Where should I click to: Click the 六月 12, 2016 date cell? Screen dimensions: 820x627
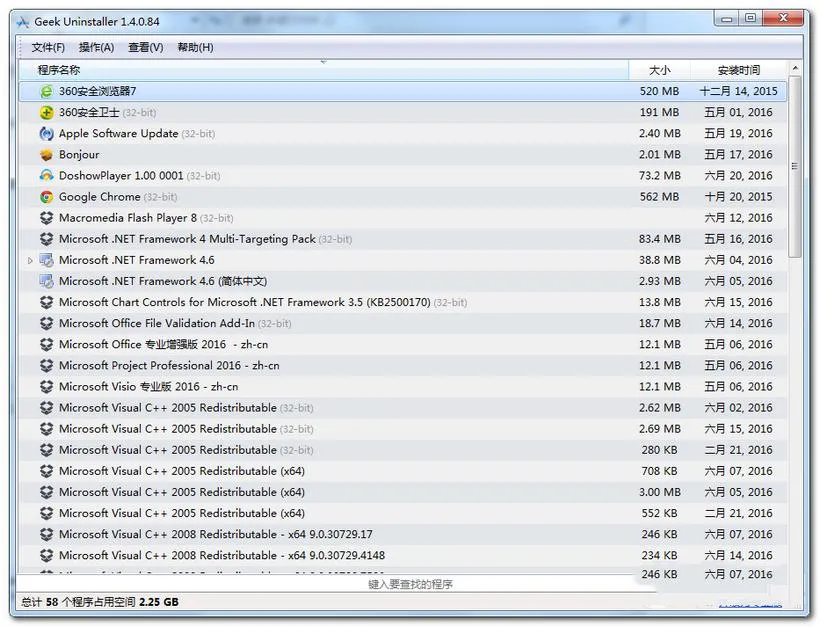click(738, 218)
